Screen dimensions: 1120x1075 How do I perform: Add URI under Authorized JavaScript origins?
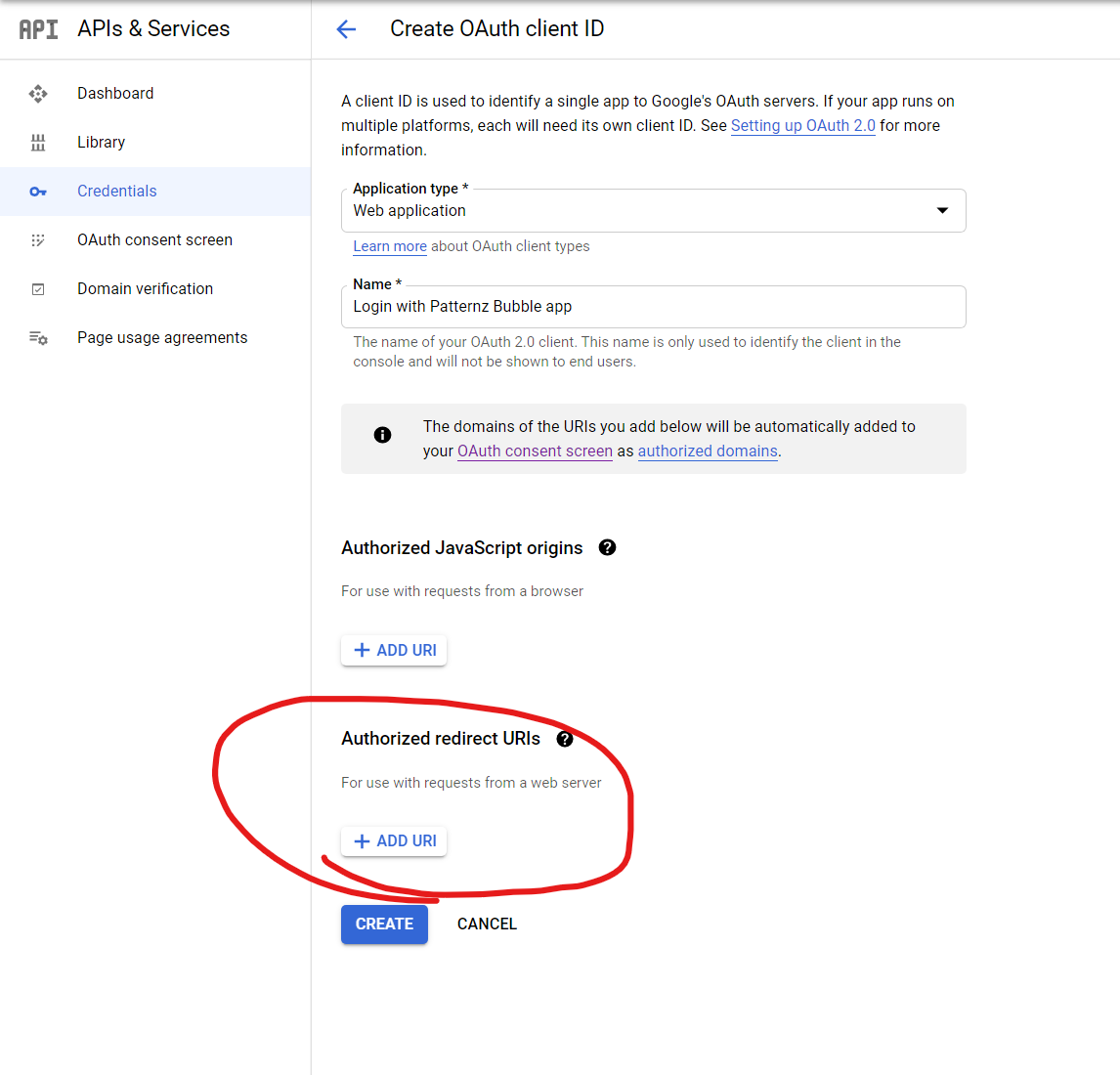point(394,651)
